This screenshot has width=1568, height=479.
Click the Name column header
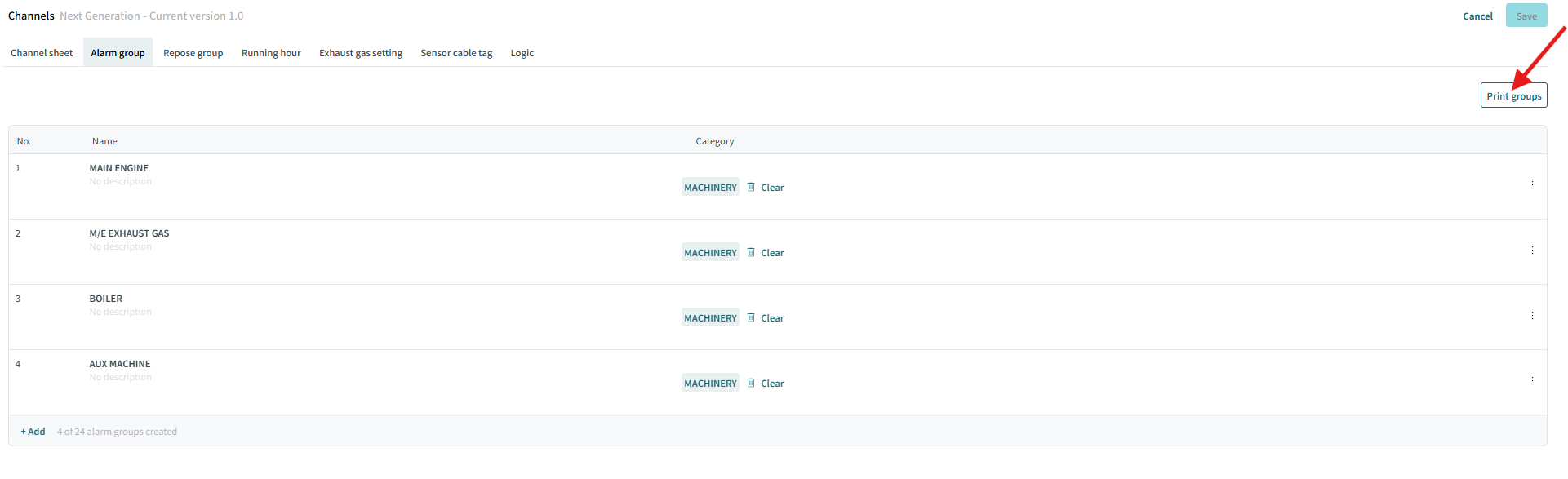tap(104, 141)
